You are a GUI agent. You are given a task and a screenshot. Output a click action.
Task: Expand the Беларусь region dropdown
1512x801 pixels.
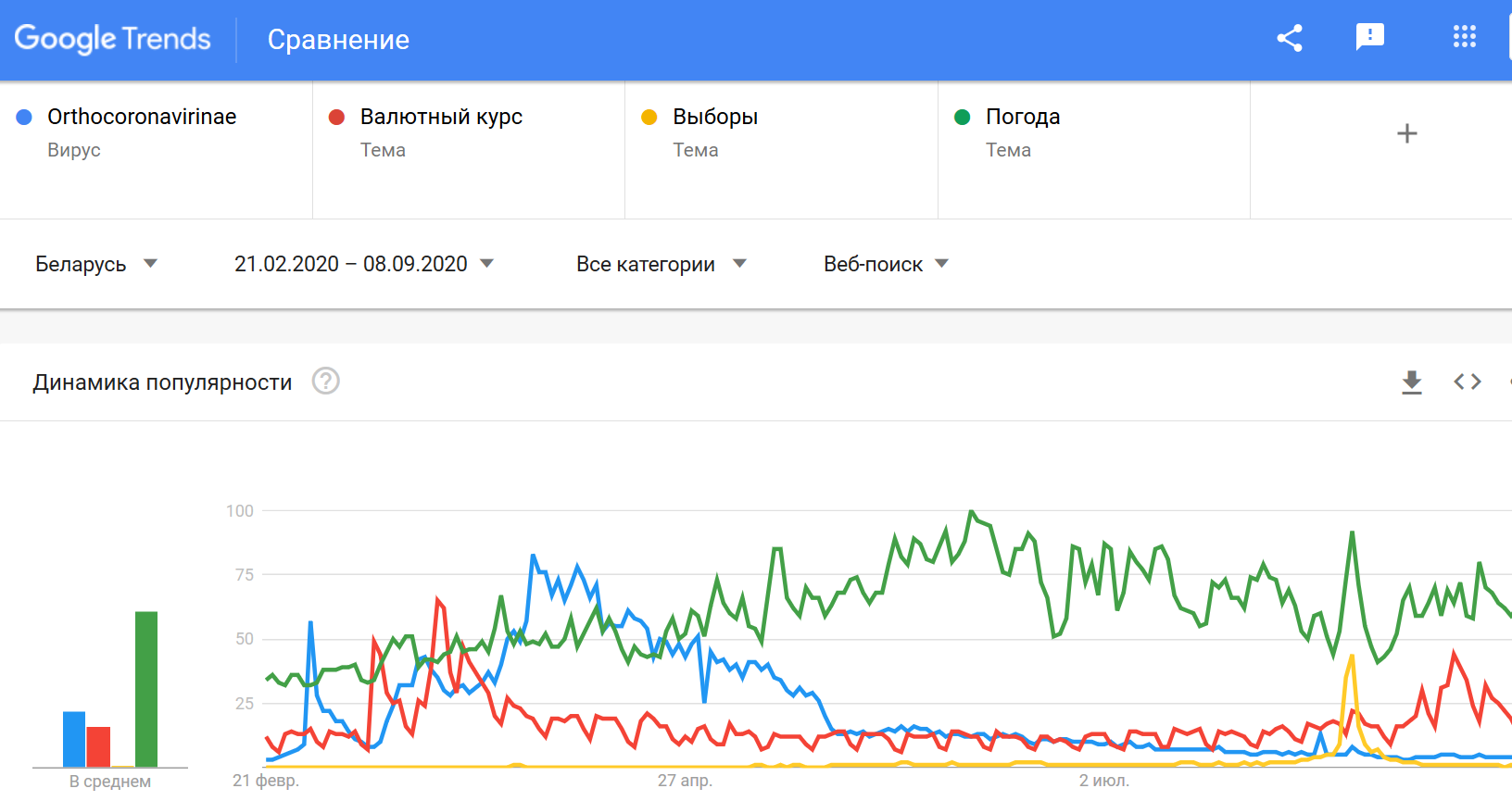tap(96, 264)
